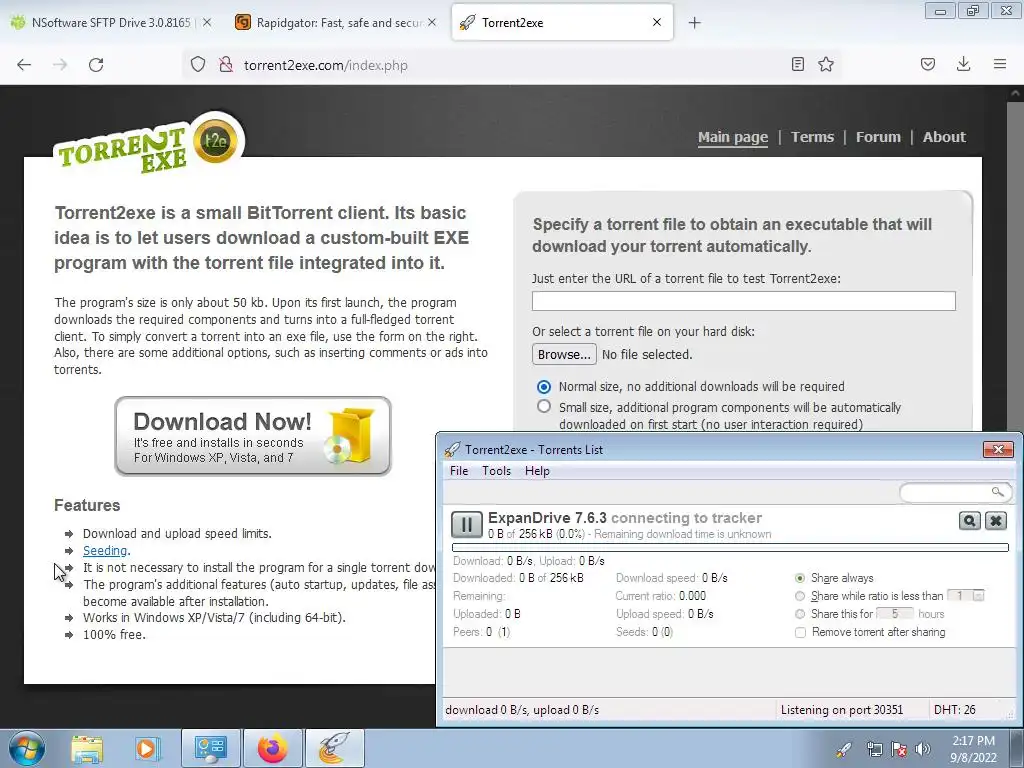
Task: Select Share while ratio is less than
Action: pos(800,596)
